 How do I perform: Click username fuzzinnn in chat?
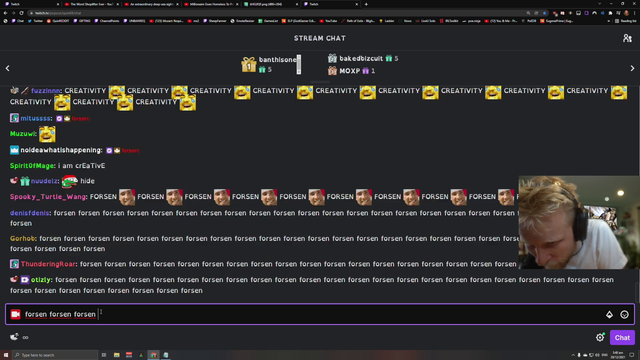[x=46, y=91]
